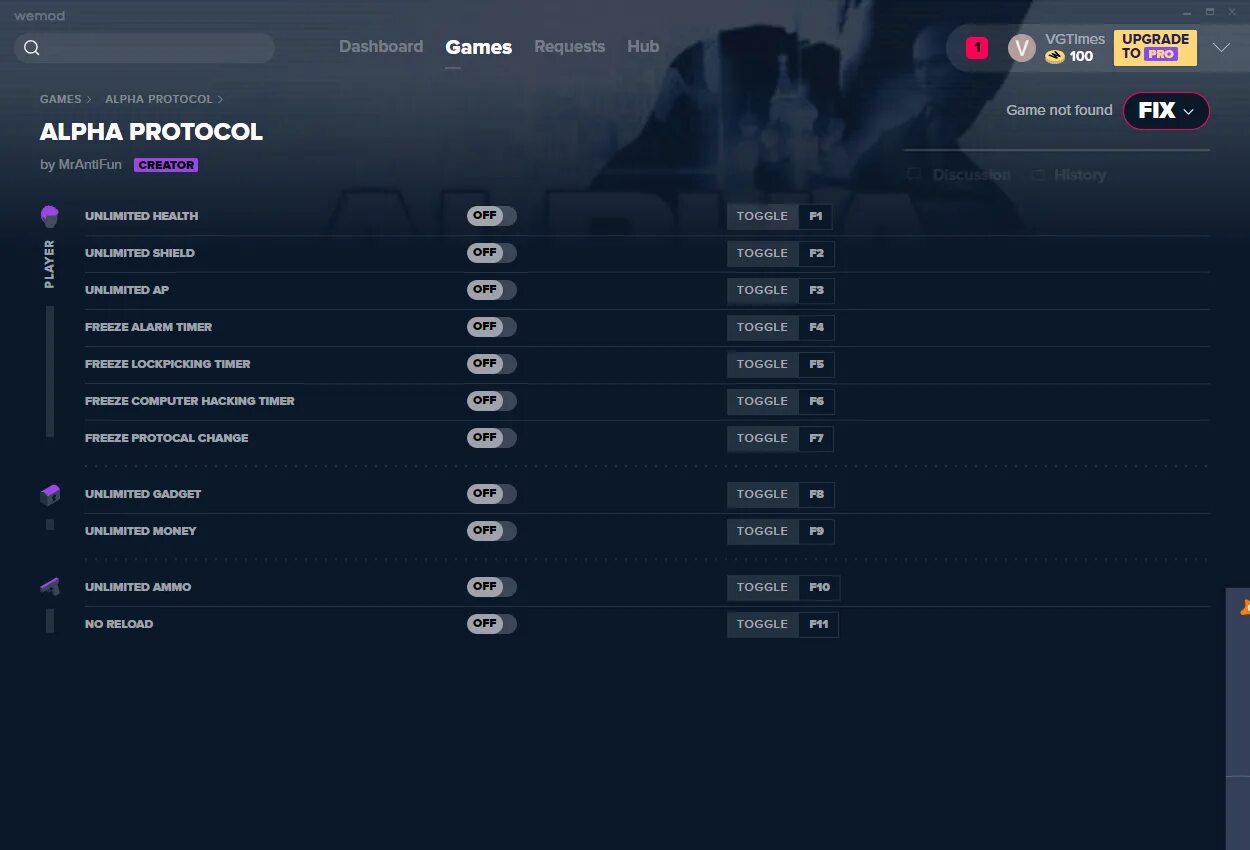Click the chevron after GAMES breadcrumb
Image resolution: width=1250 pixels, height=850 pixels.
tap(89, 100)
